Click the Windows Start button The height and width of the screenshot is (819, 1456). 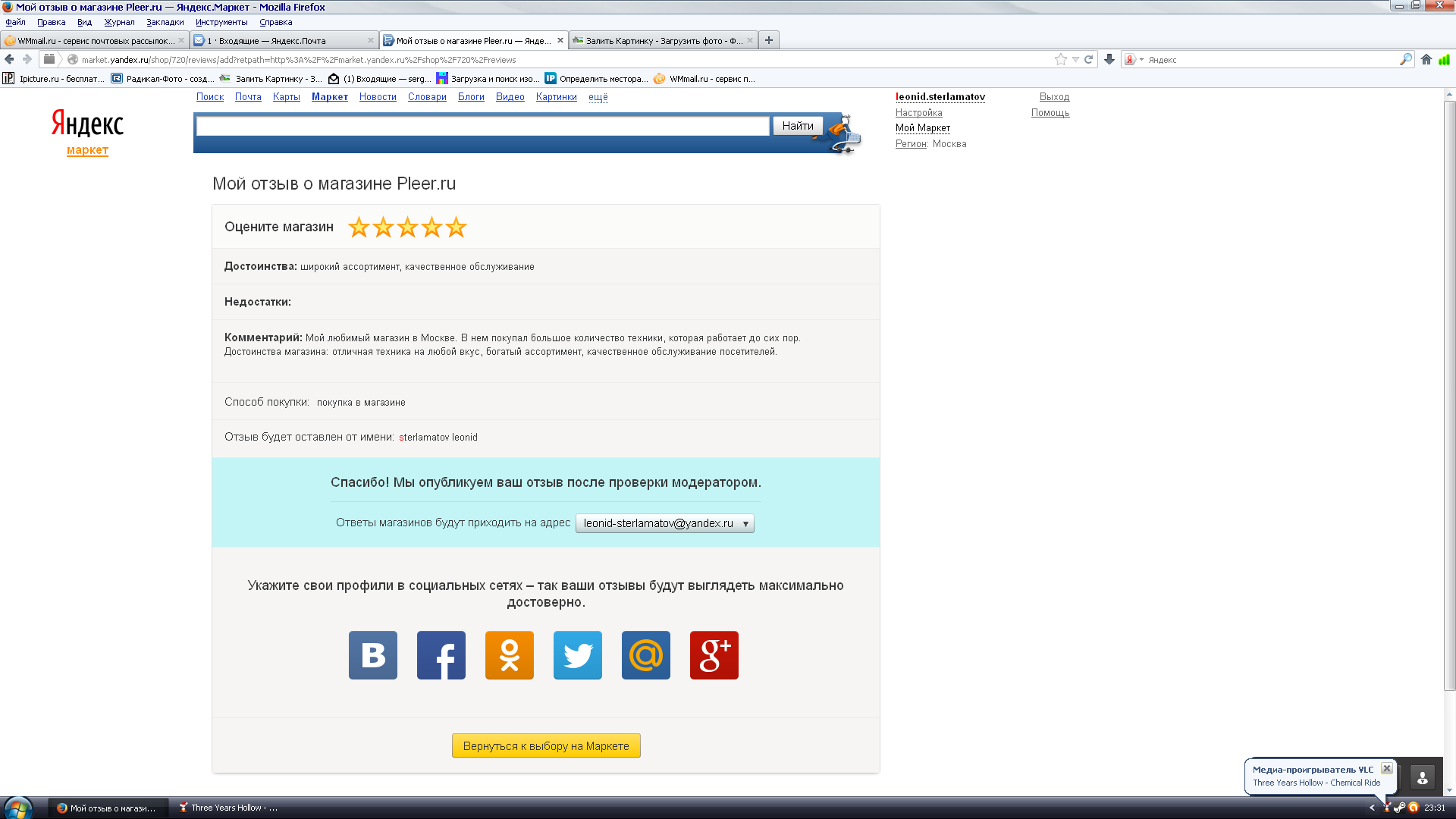[17, 808]
